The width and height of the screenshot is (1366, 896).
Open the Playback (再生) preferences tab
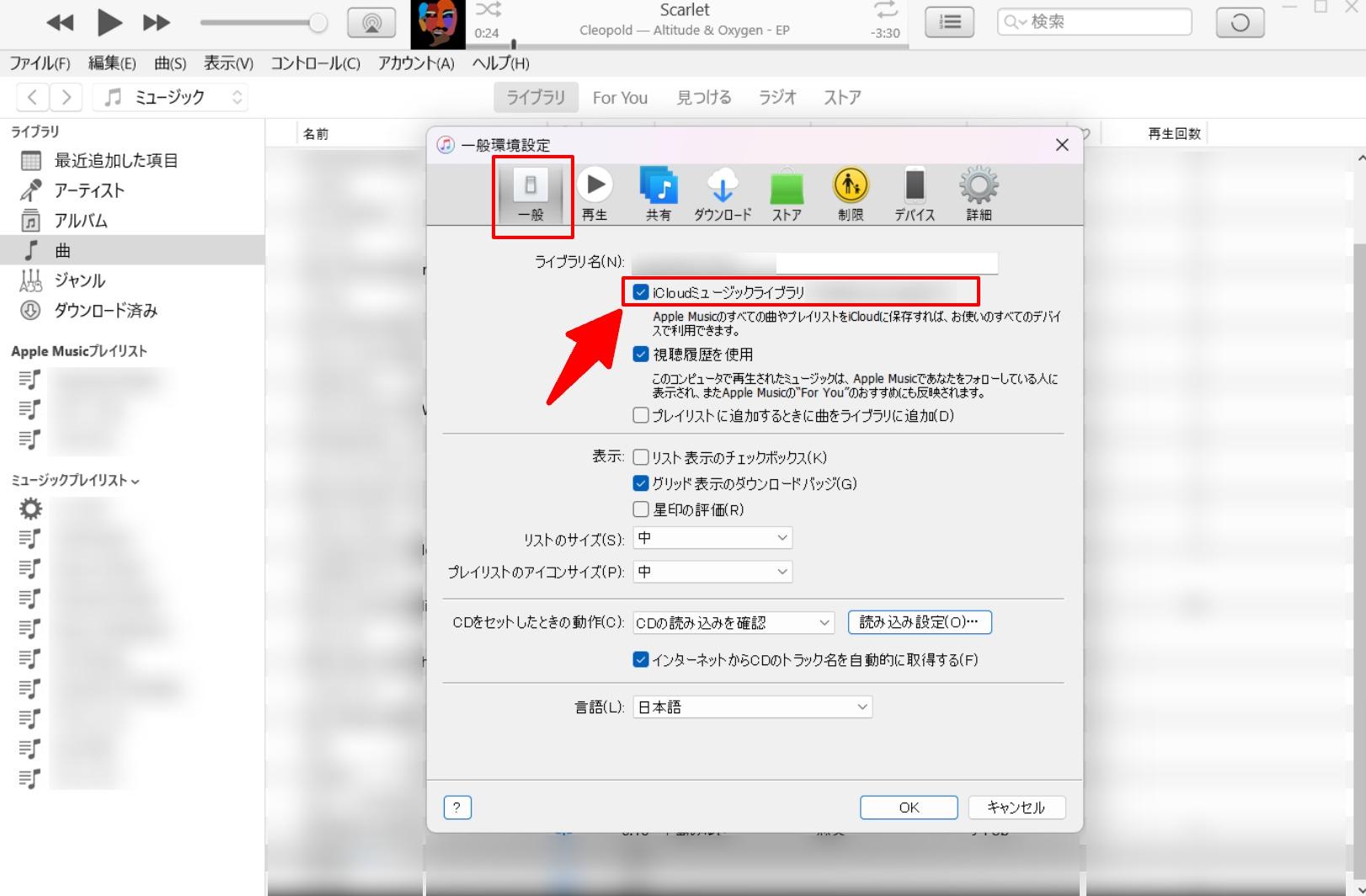click(595, 195)
